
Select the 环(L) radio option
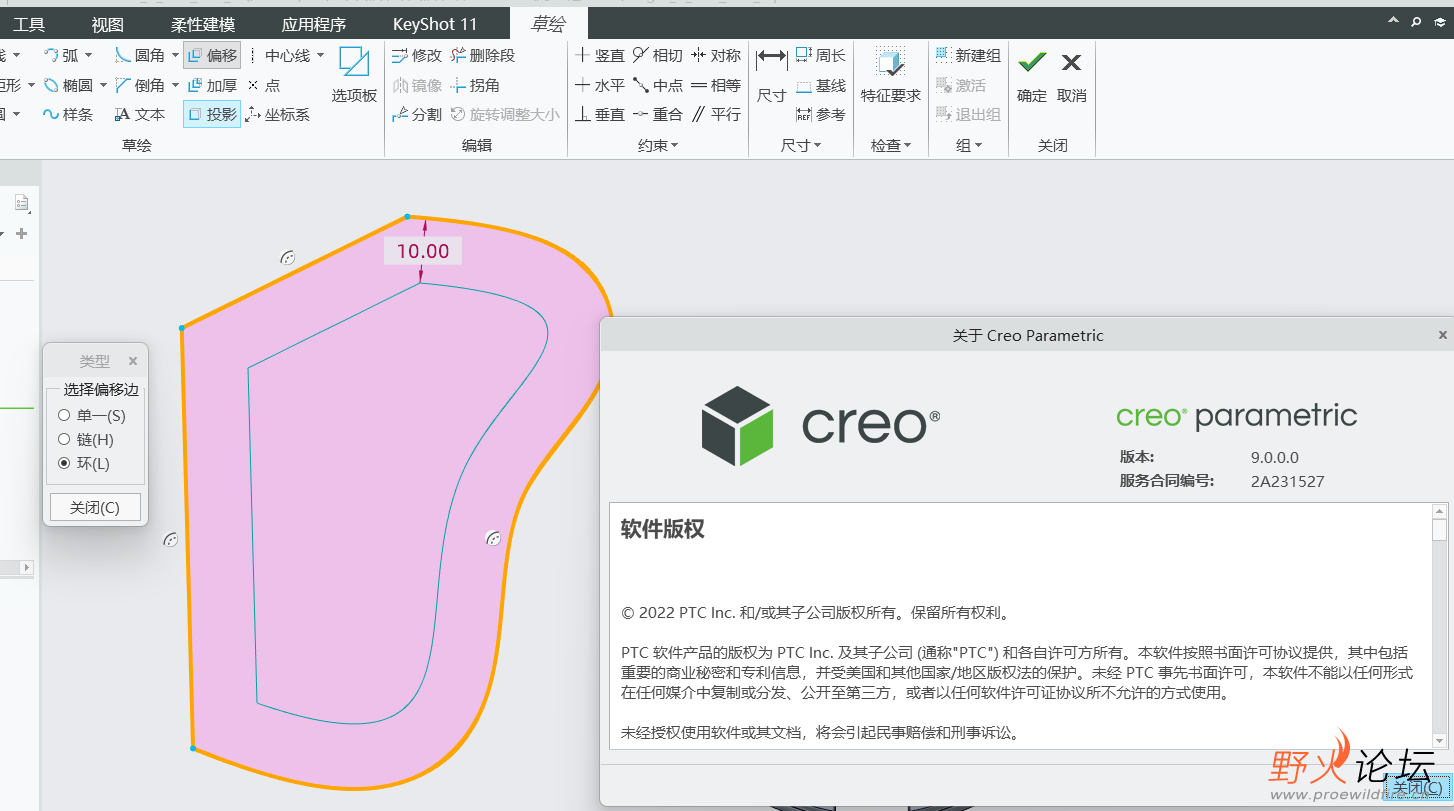(84, 463)
